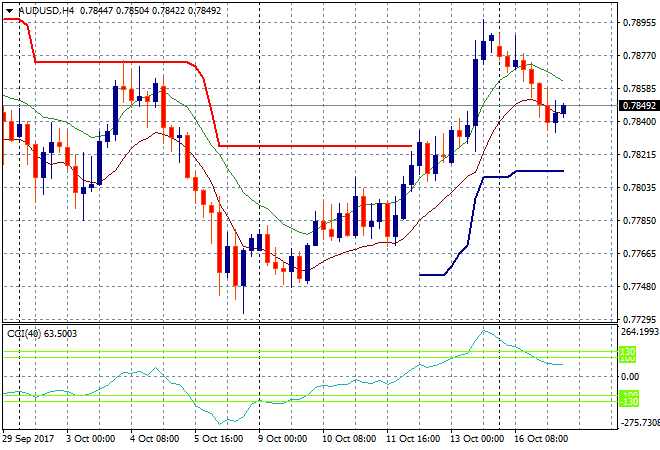Click the 16 Oct 08:00 time label

pos(541,439)
